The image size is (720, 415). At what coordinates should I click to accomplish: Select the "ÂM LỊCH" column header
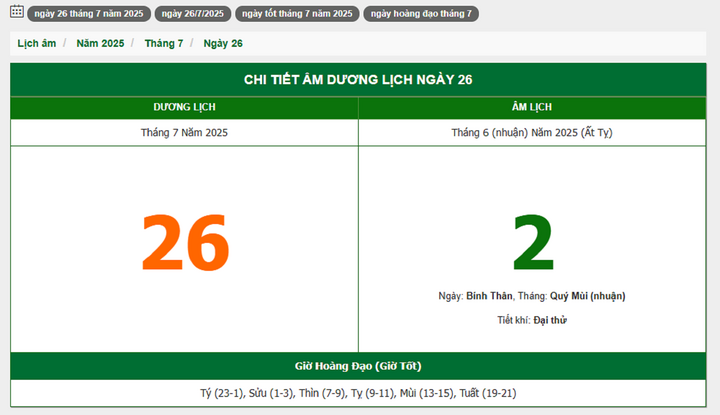(532, 107)
